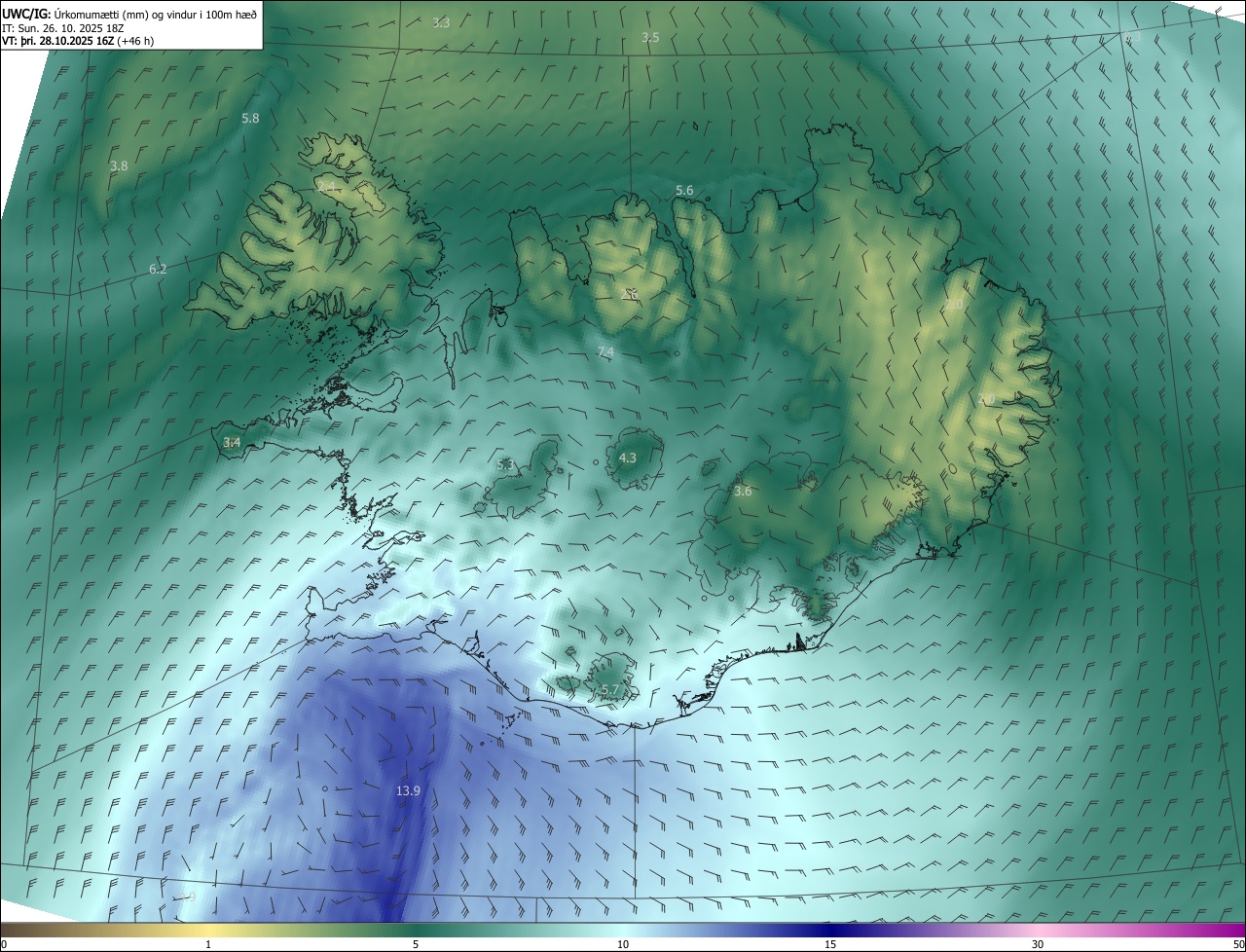Pick the 5.8 value label over the sea
1246x952 pixels.
tap(250, 118)
